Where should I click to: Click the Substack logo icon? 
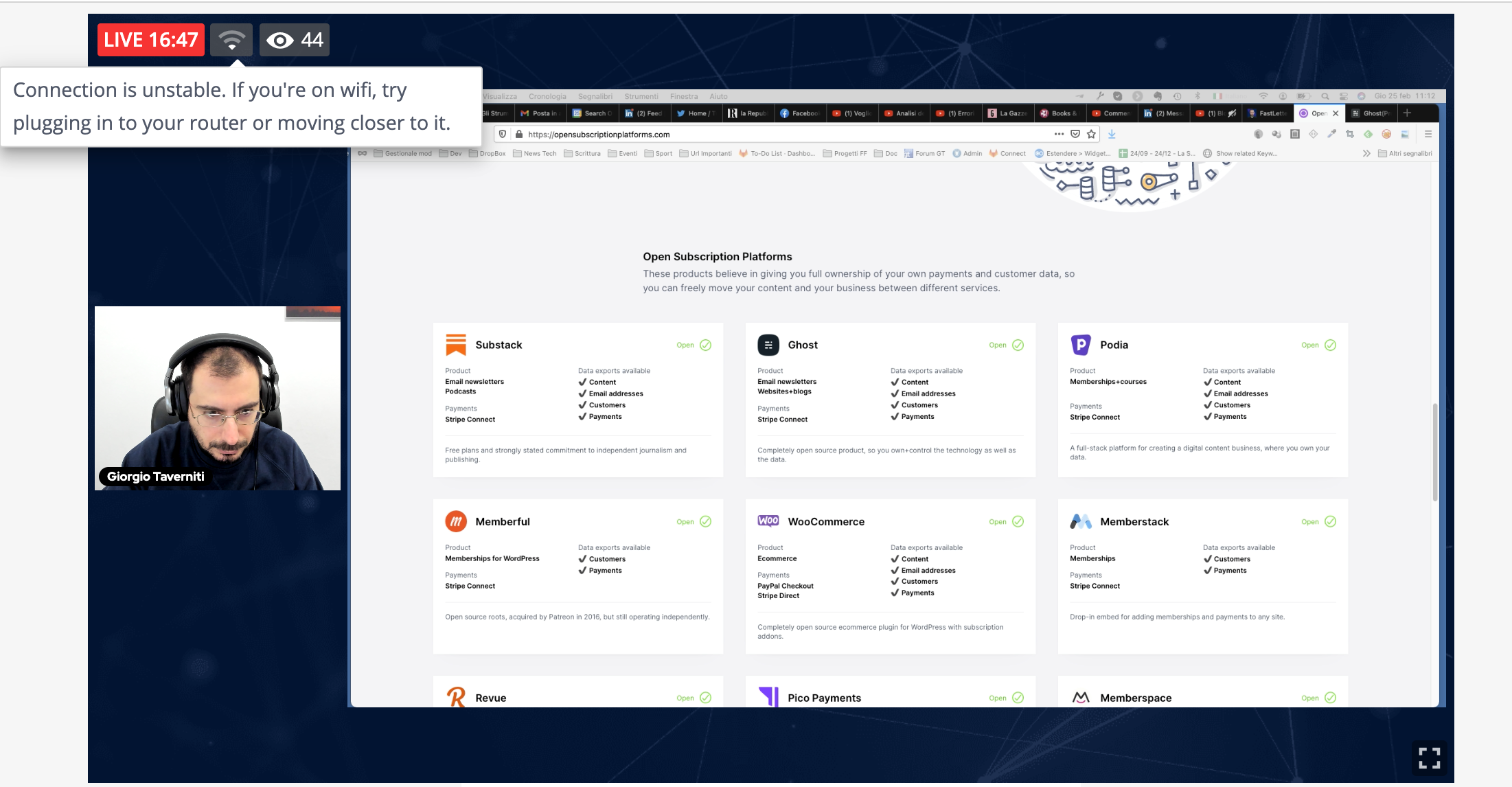456,345
